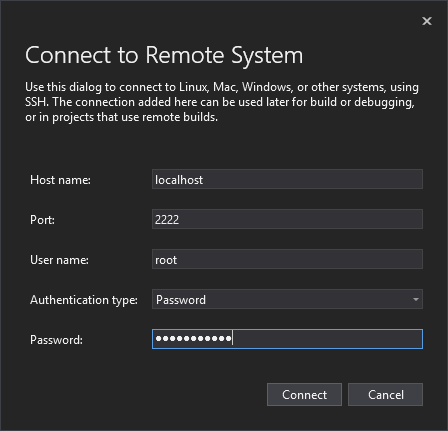Click the Host name field containing localhost
This screenshot has height=431, width=448.
pos(287,179)
